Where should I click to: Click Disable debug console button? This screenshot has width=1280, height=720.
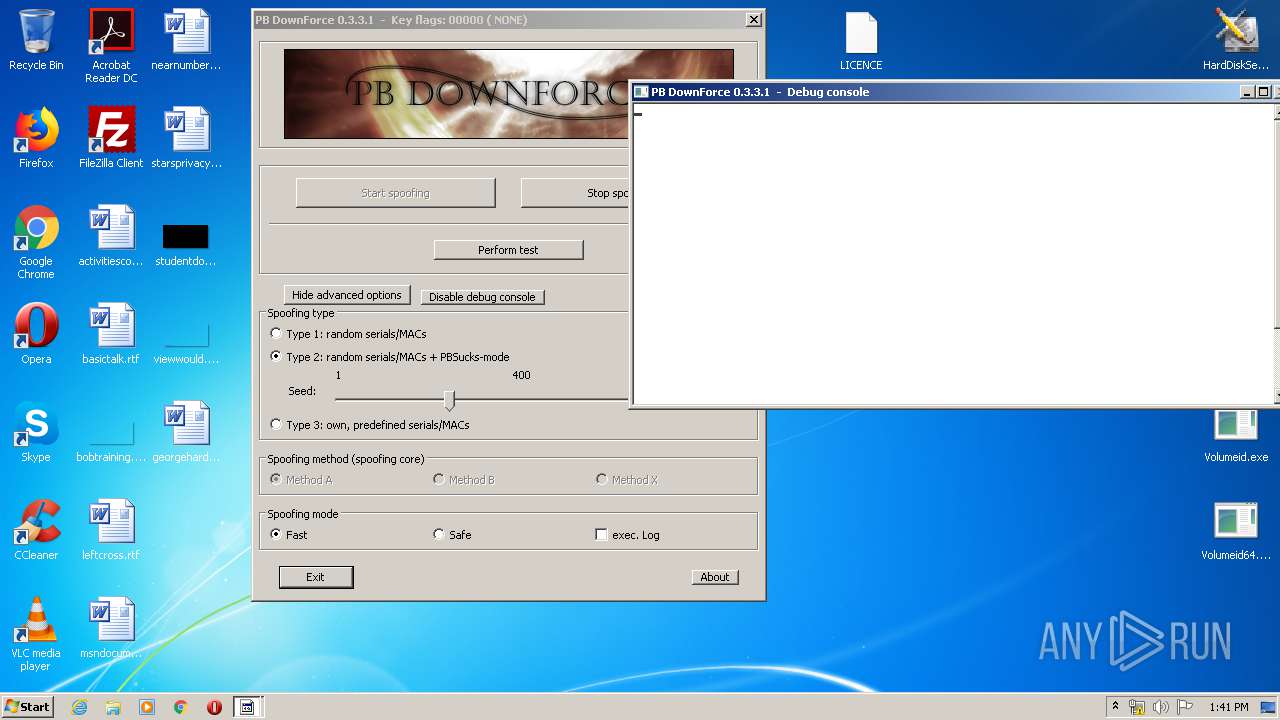[482, 297]
